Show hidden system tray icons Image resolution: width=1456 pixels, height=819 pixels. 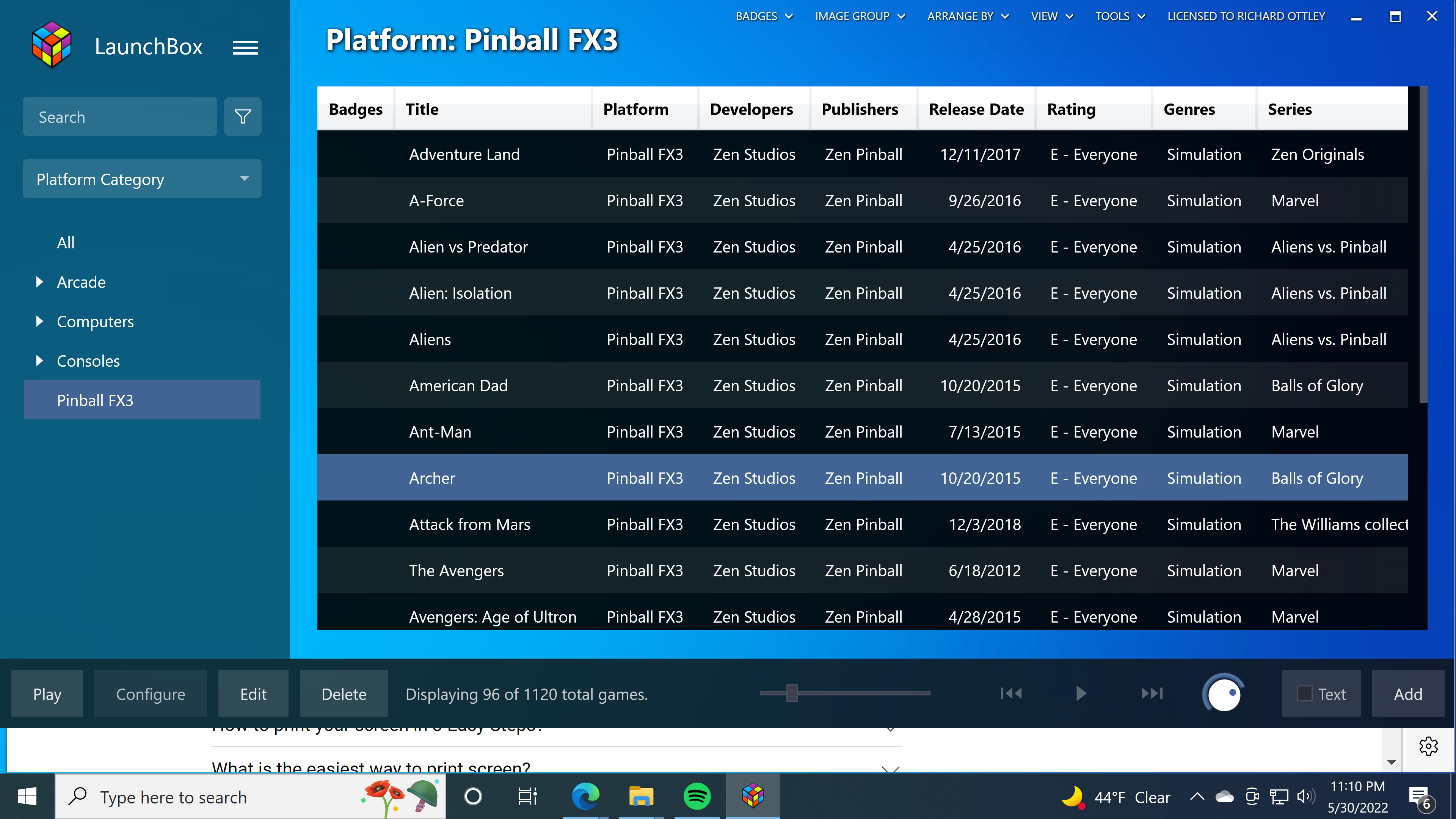[x=1197, y=796]
